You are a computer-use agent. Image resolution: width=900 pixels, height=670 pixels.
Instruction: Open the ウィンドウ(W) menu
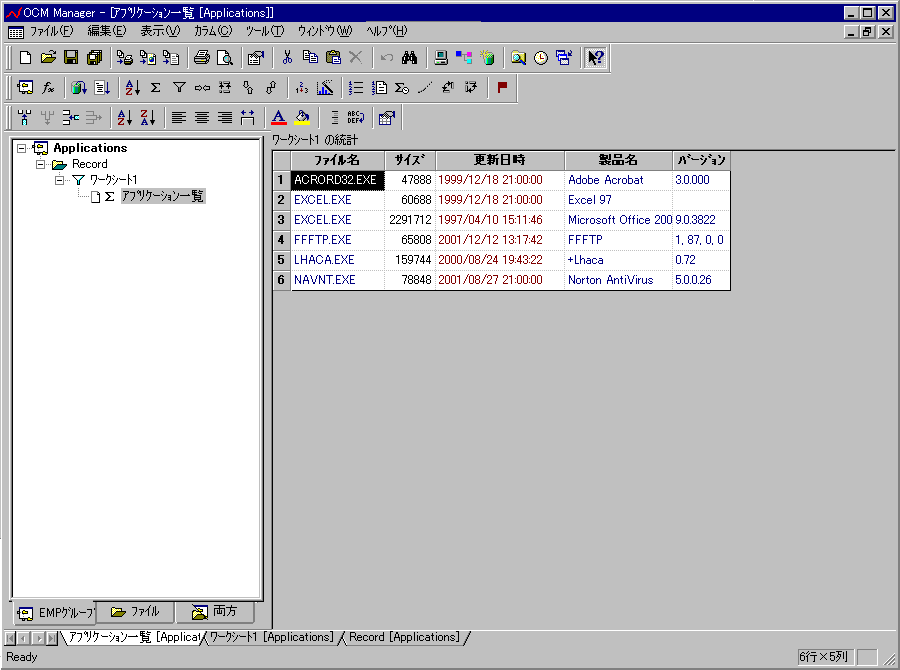click(x=324, y=31)
